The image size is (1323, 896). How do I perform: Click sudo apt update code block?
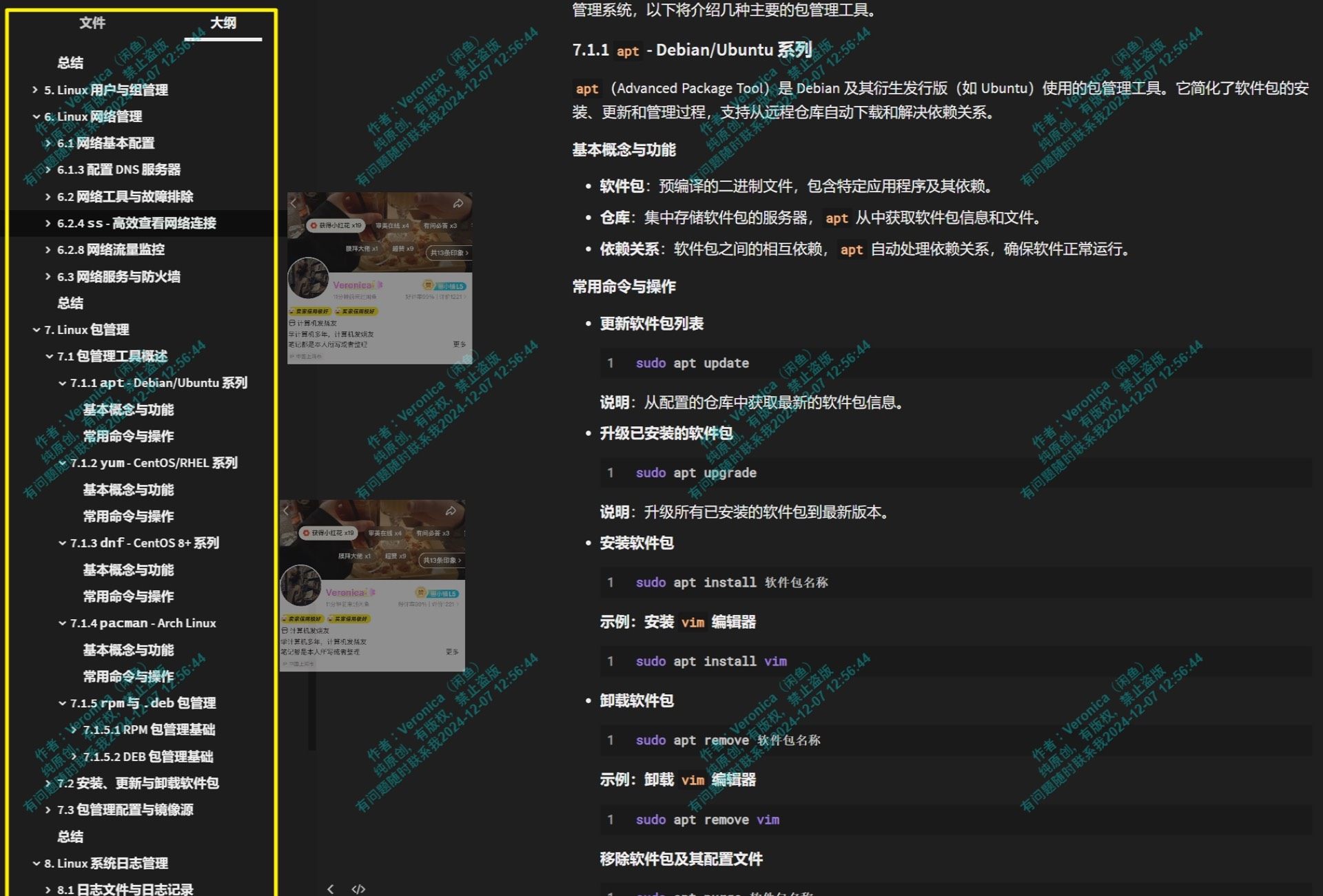pos(692,363)
